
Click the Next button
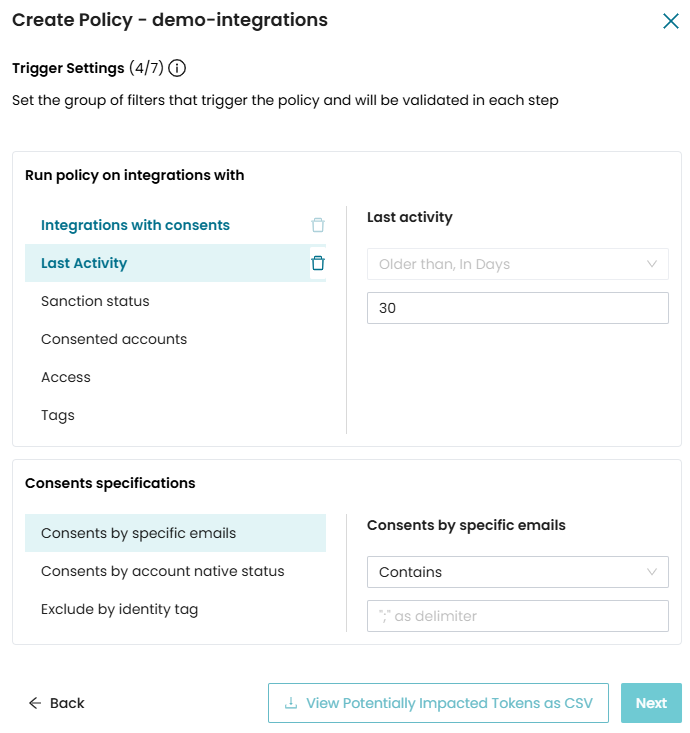click(x=651, y=703)
